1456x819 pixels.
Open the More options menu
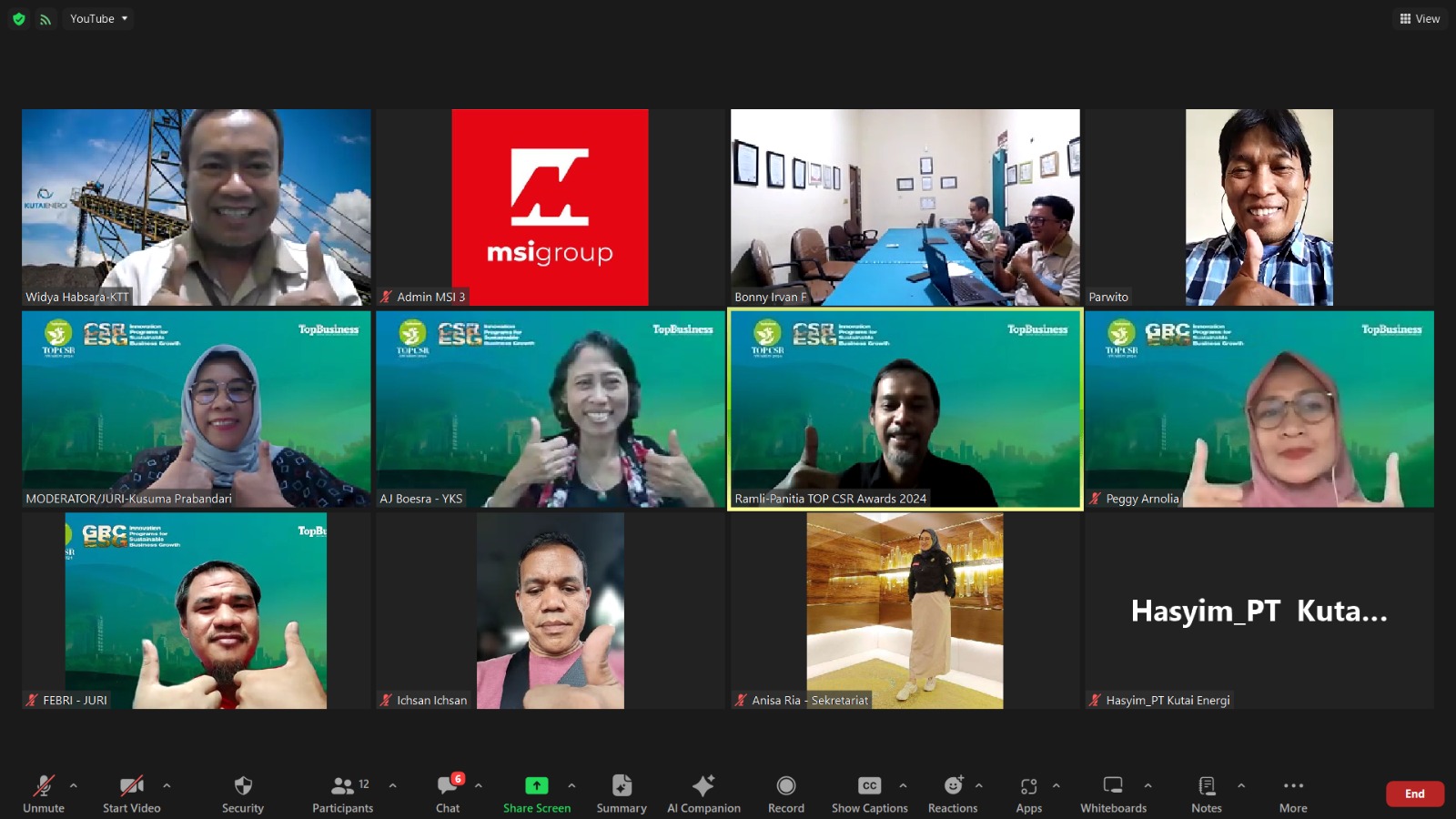[x=1293, y=794]
